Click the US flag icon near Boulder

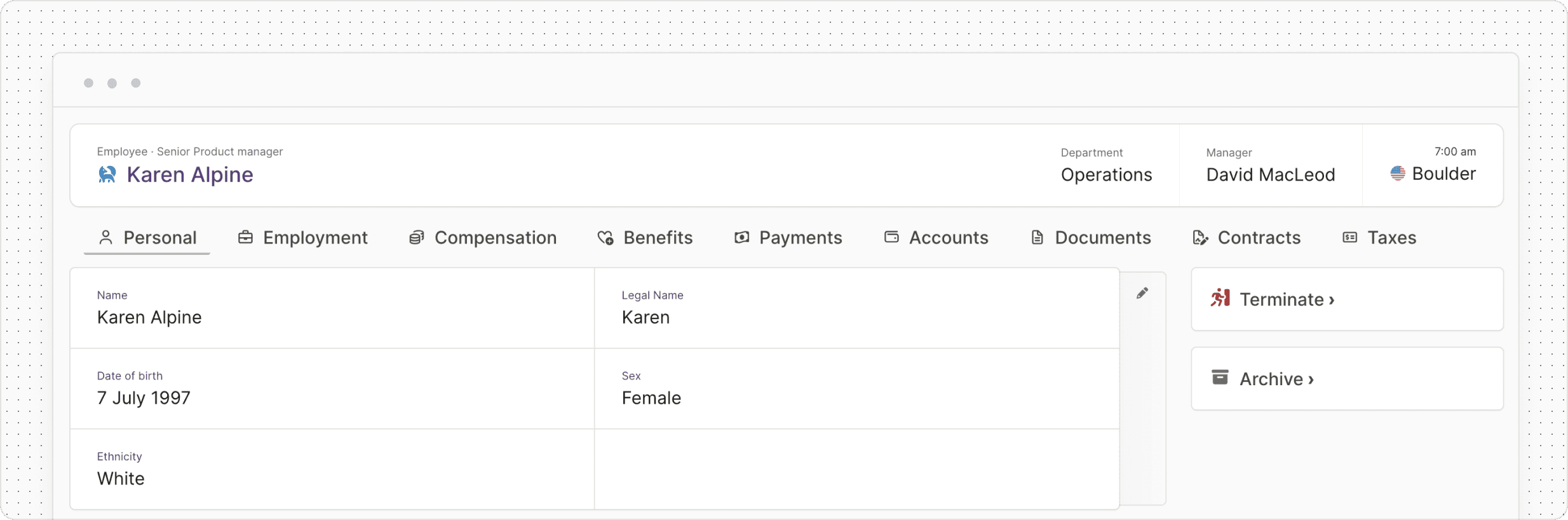1398,174
